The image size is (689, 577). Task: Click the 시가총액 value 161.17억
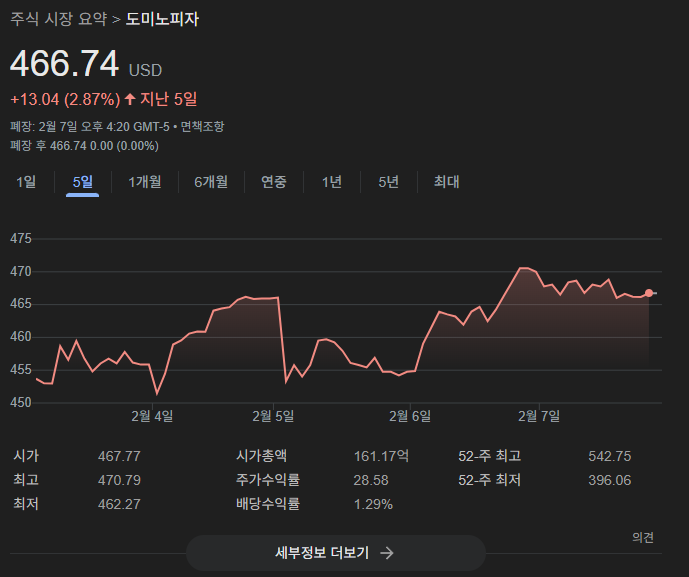pyautogui.click(x=381, y=456)
